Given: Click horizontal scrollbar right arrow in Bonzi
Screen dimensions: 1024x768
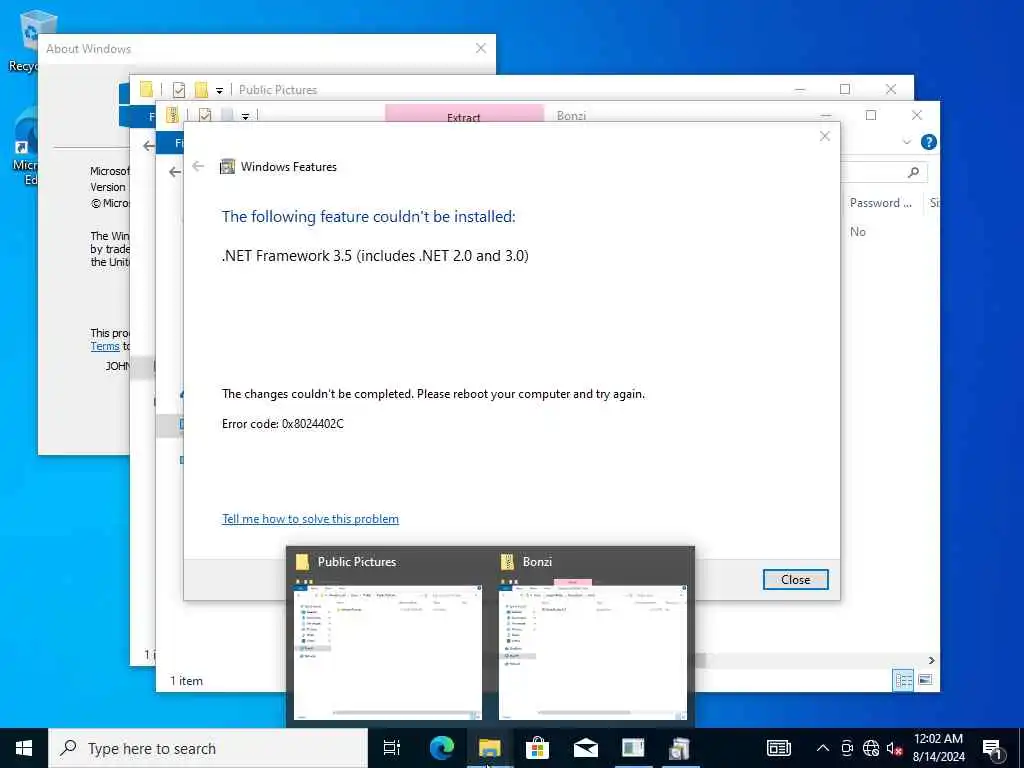Looking at the screenshot, I should 931,660.
